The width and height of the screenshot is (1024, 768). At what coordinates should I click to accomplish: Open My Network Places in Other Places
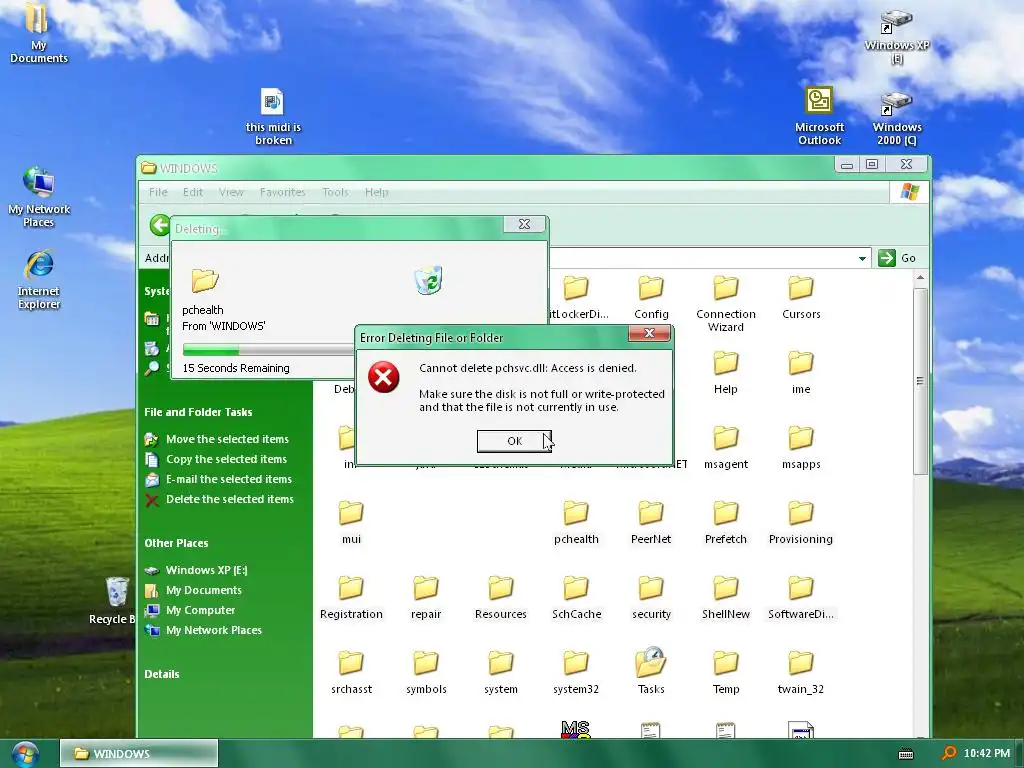[214, 630]
